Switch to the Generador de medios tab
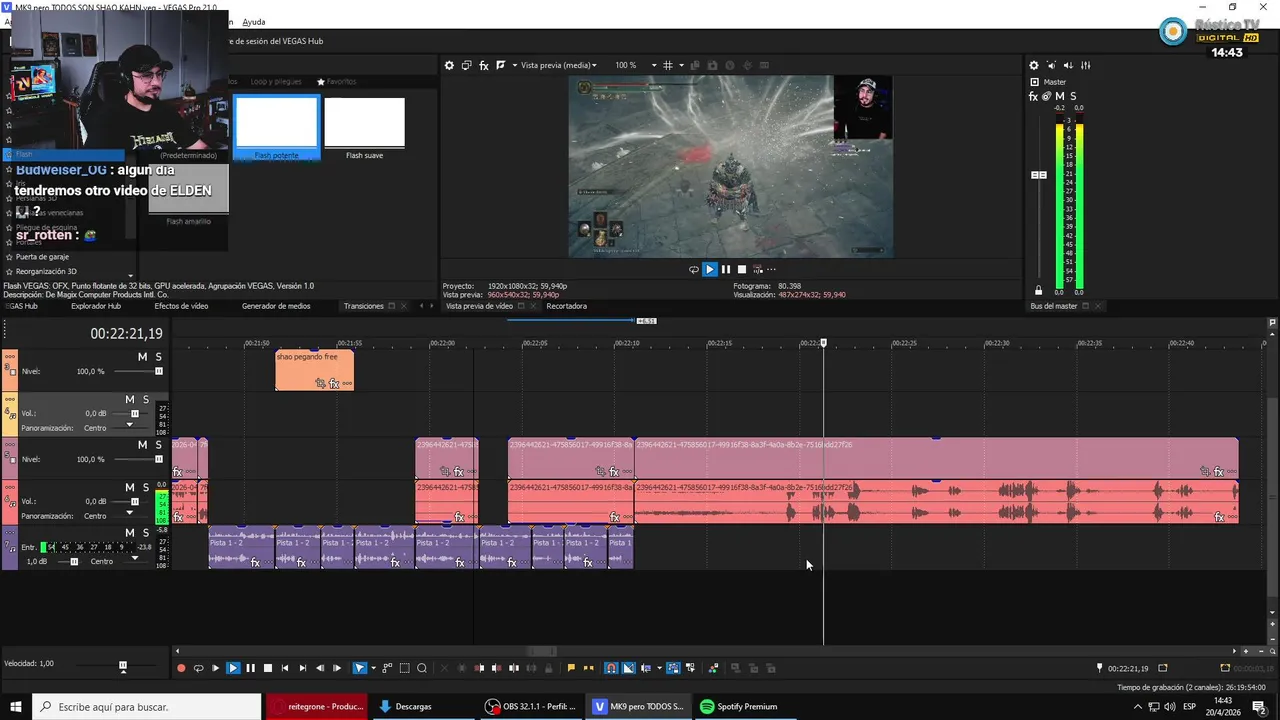Screen dimensions: 1280x720 (276, 306)
